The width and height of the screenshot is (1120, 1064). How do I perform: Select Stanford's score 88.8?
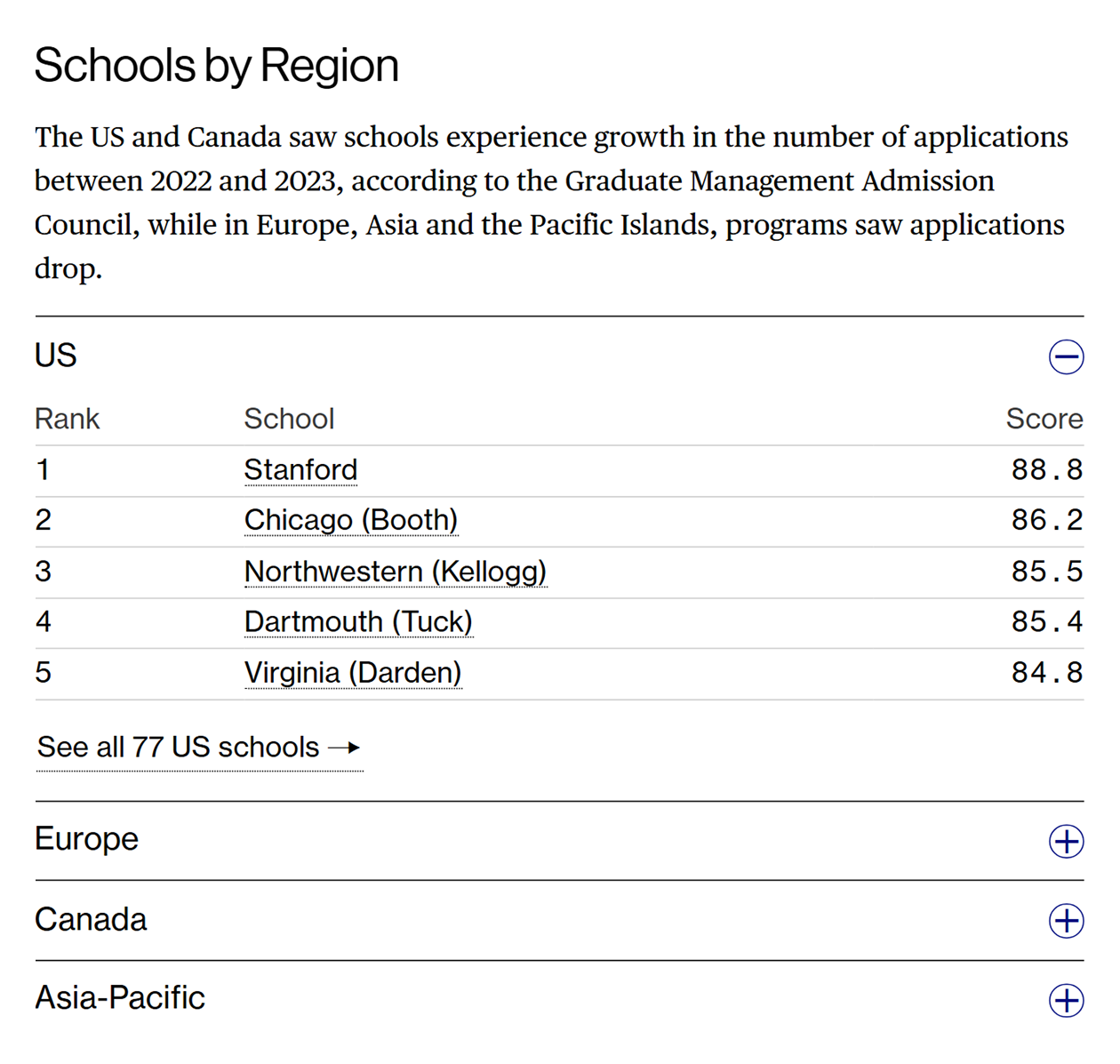[1047, 469]
